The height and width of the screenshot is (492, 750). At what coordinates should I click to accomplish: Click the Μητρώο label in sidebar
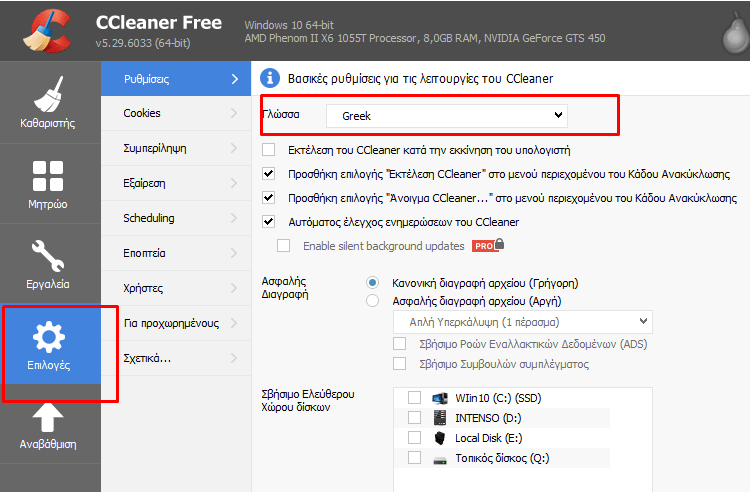coord(47,204)
